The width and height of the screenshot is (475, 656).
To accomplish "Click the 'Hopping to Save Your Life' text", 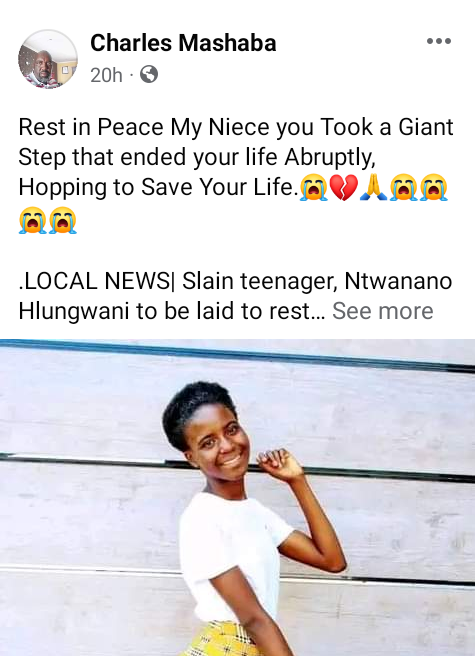I will coord(158,187).
